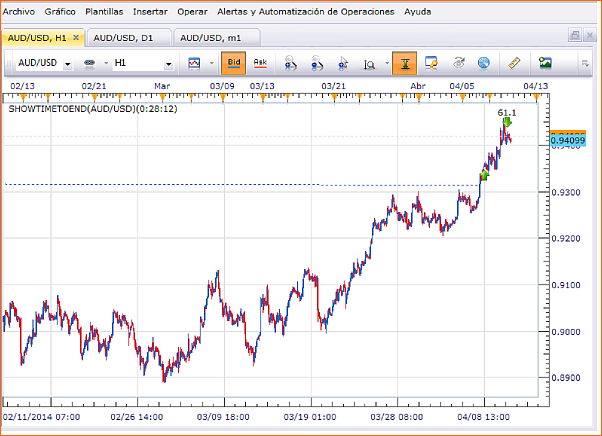The image size is (602, 436).
Task: Select the AUD/USD, H1 tab
Action: (37, 38)
